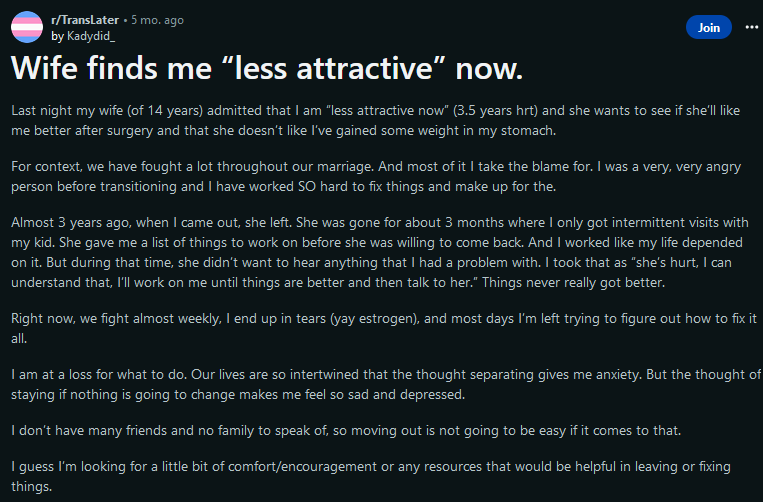Click the r/TransLater community avatar icon
Image resolution: width=763 pixels, height=502 pixels.
point(27,28)
